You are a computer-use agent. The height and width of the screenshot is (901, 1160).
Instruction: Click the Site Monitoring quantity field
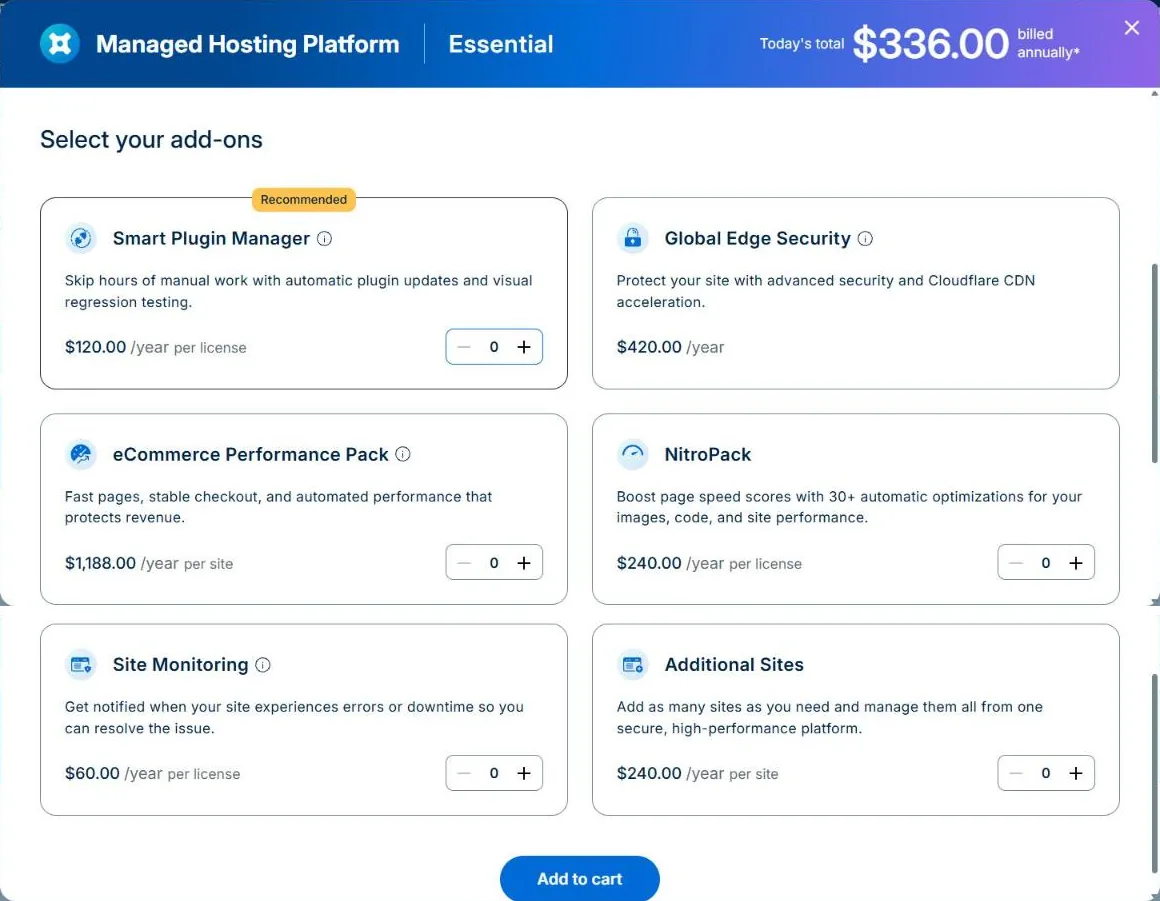coord(494,773)
